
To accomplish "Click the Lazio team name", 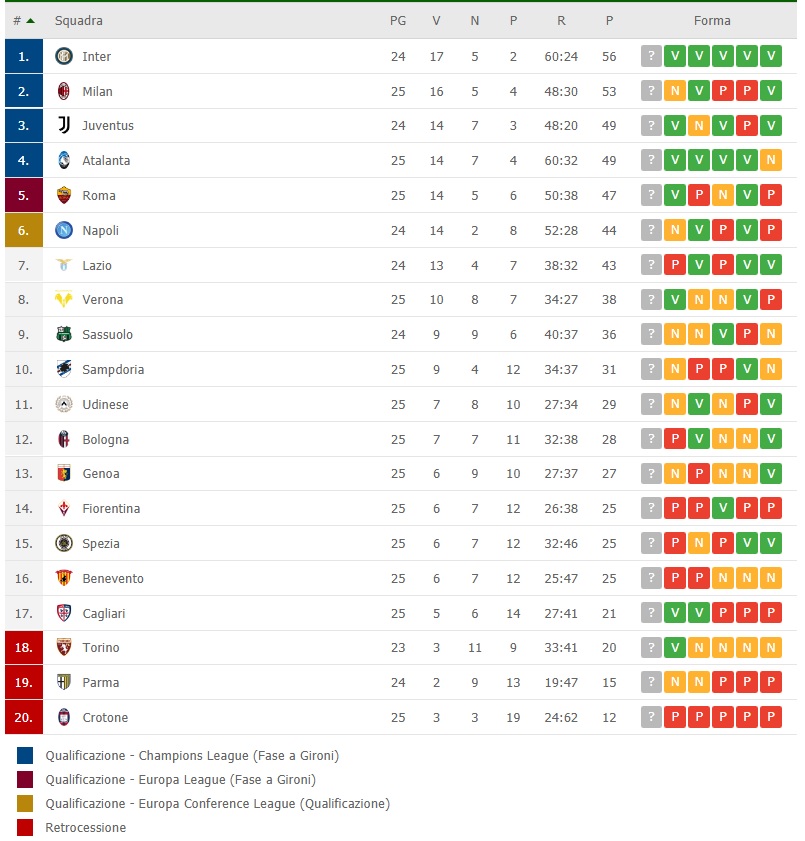I will tap(97, 265).
